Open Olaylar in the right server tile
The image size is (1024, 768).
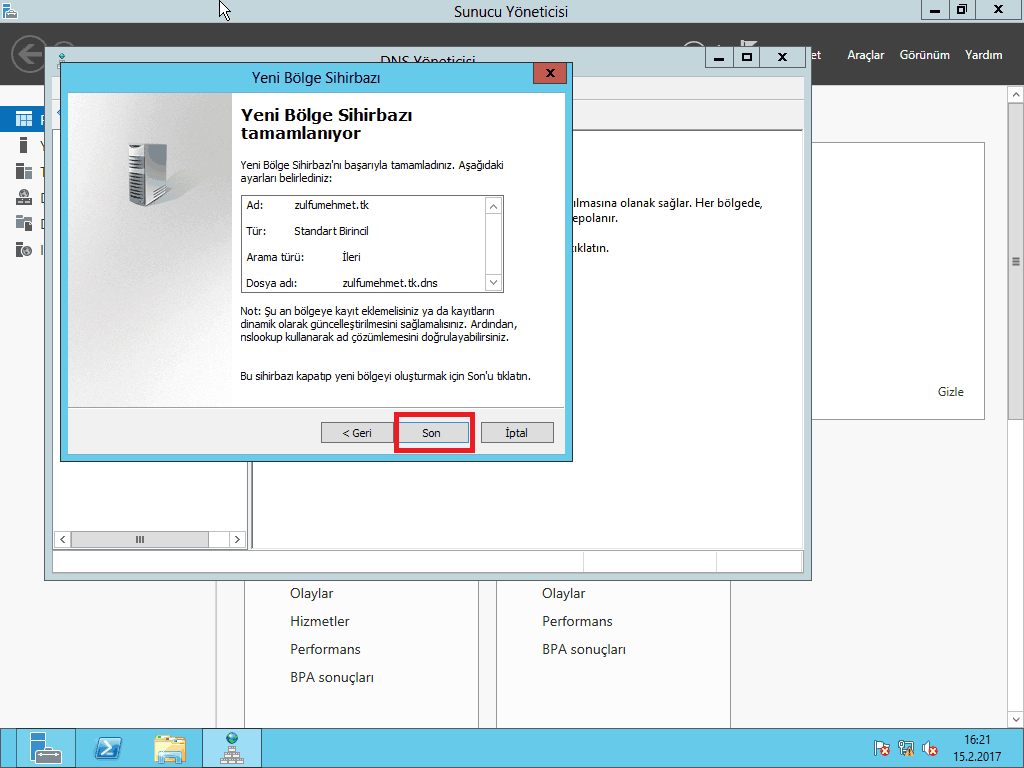click(x=564, y=593)
